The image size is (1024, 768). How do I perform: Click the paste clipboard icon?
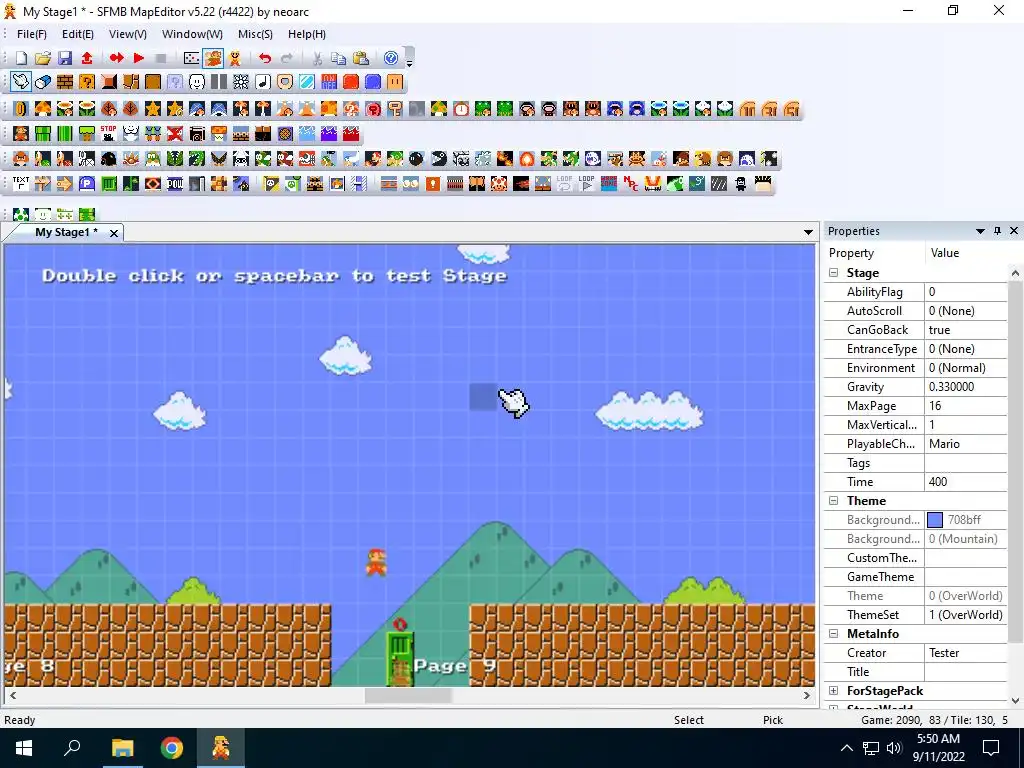tap(360, 58)
